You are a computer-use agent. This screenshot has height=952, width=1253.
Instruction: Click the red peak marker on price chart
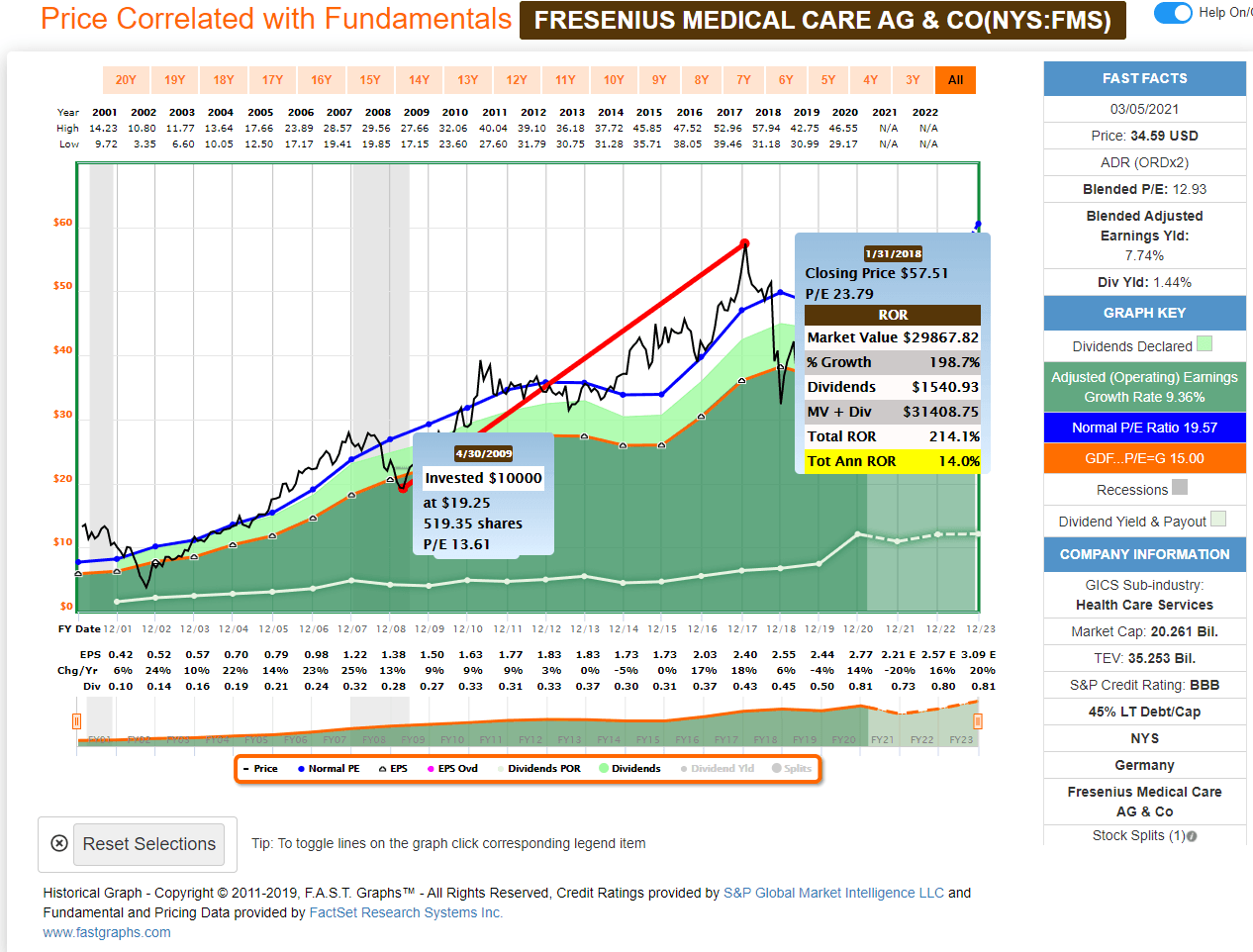point(744,242)
